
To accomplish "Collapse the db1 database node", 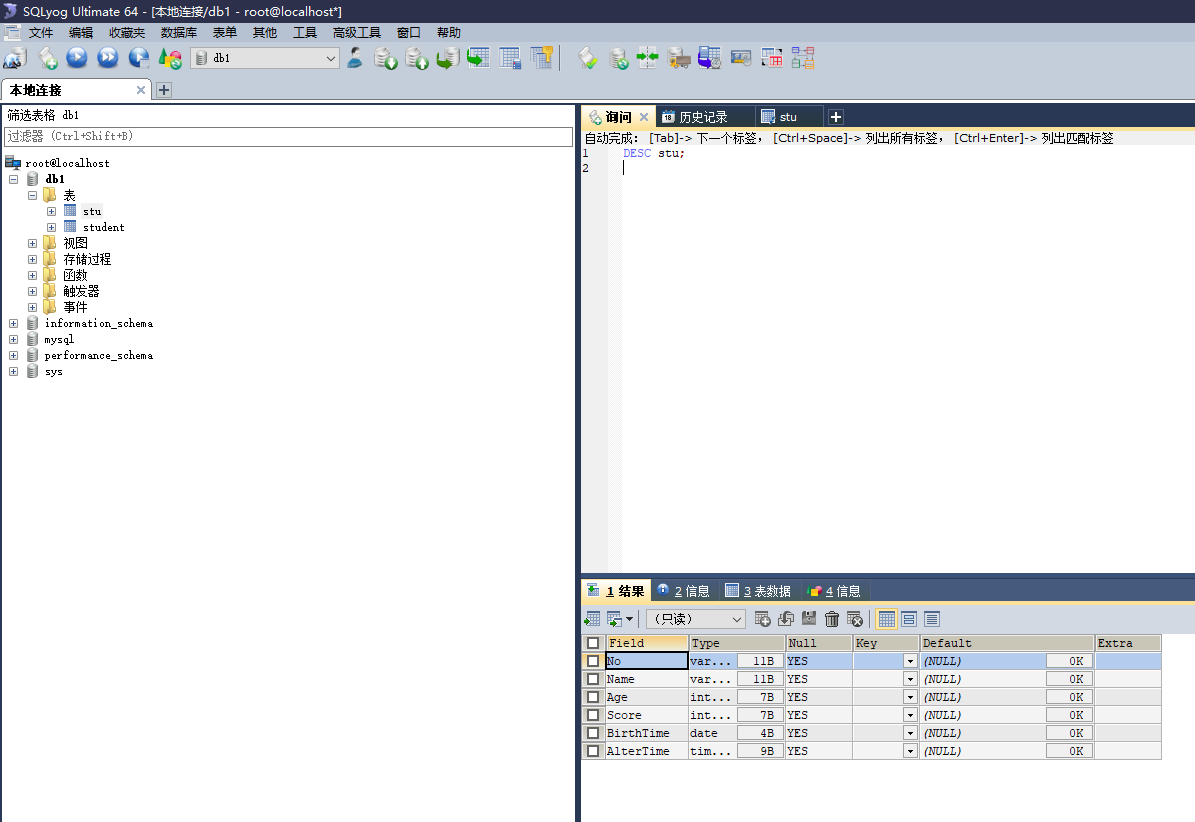I will (x=13, y=179).
